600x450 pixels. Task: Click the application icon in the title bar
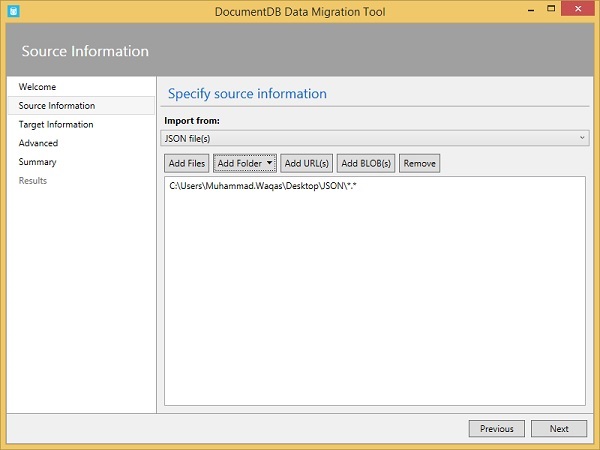coord(12,11)
